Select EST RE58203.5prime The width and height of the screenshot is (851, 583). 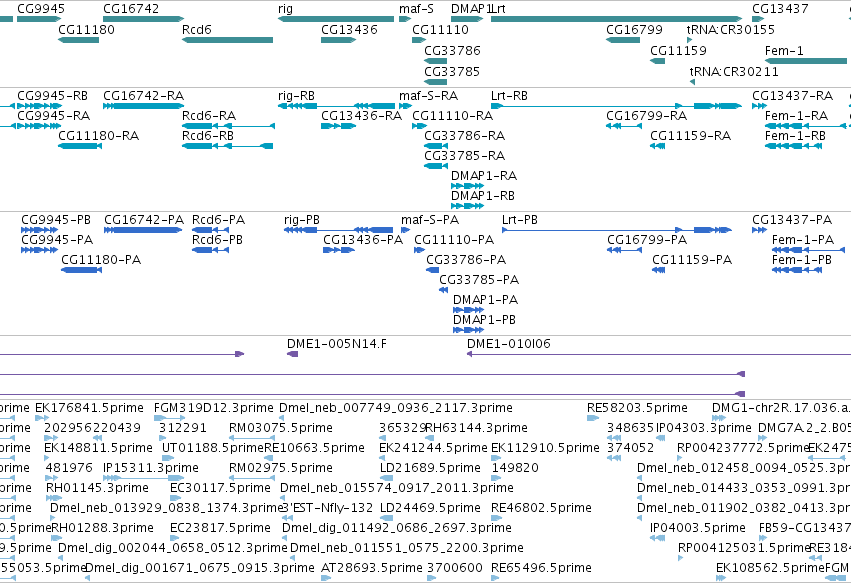pos(637,408)
